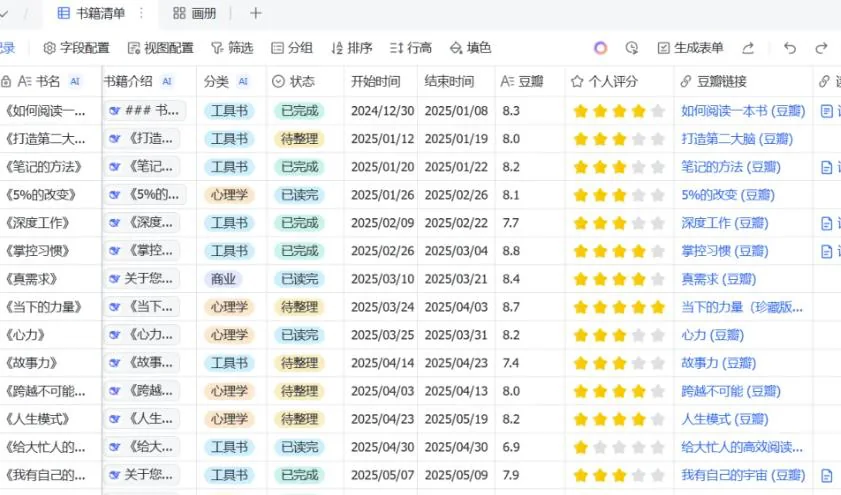Click 状态 tag 已完成 for 掌控习惯
Screen dimensions: 841x495
coord(299,251)
